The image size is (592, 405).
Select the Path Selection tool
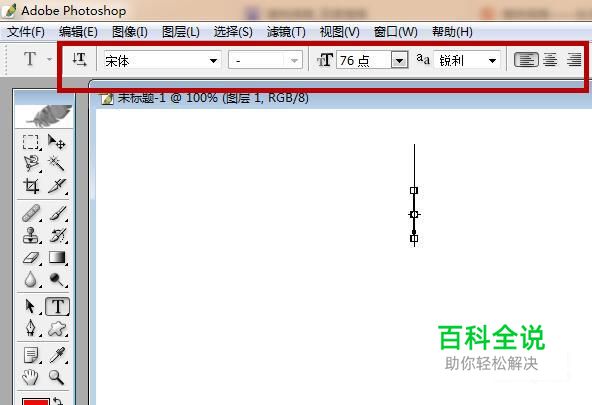coord(31,306)
